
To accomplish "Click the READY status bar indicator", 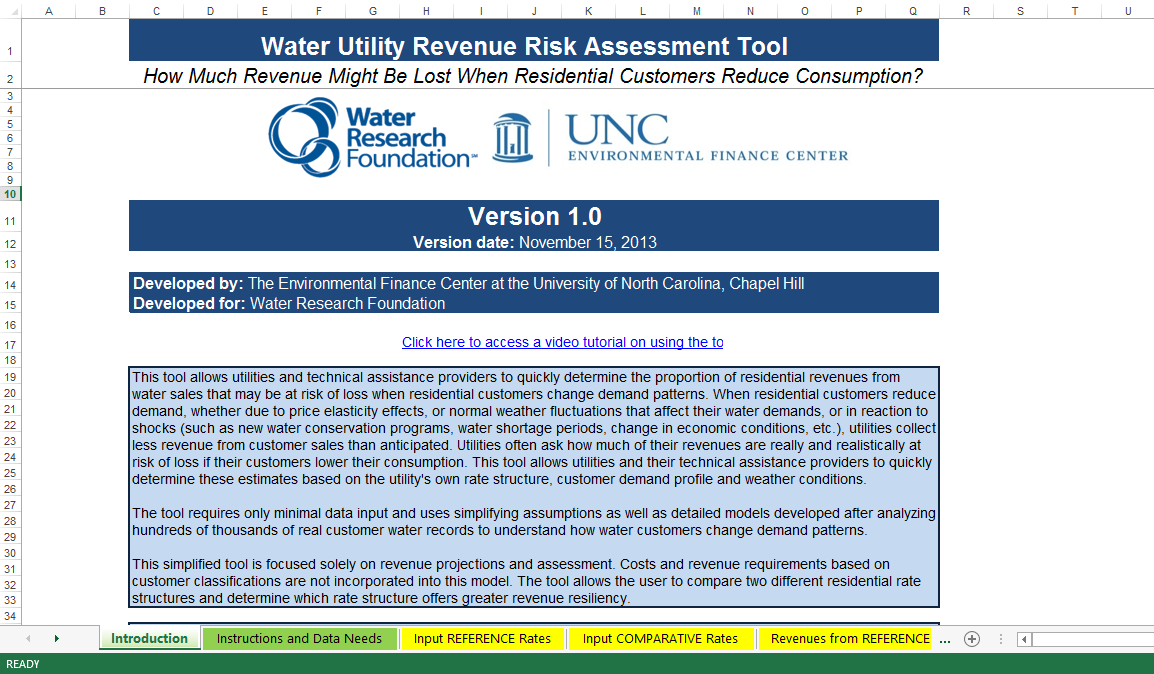I will [x=23, y=664].
